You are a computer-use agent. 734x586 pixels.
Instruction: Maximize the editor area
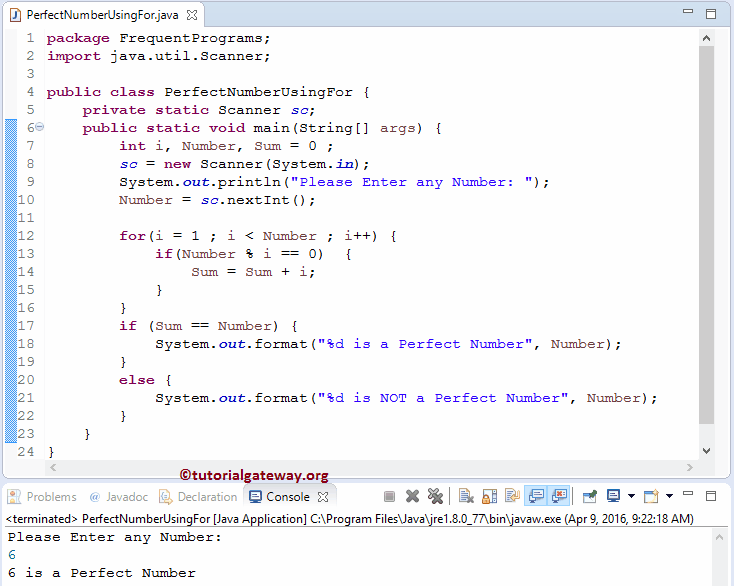pyautogui.click(x=711, y=14)
